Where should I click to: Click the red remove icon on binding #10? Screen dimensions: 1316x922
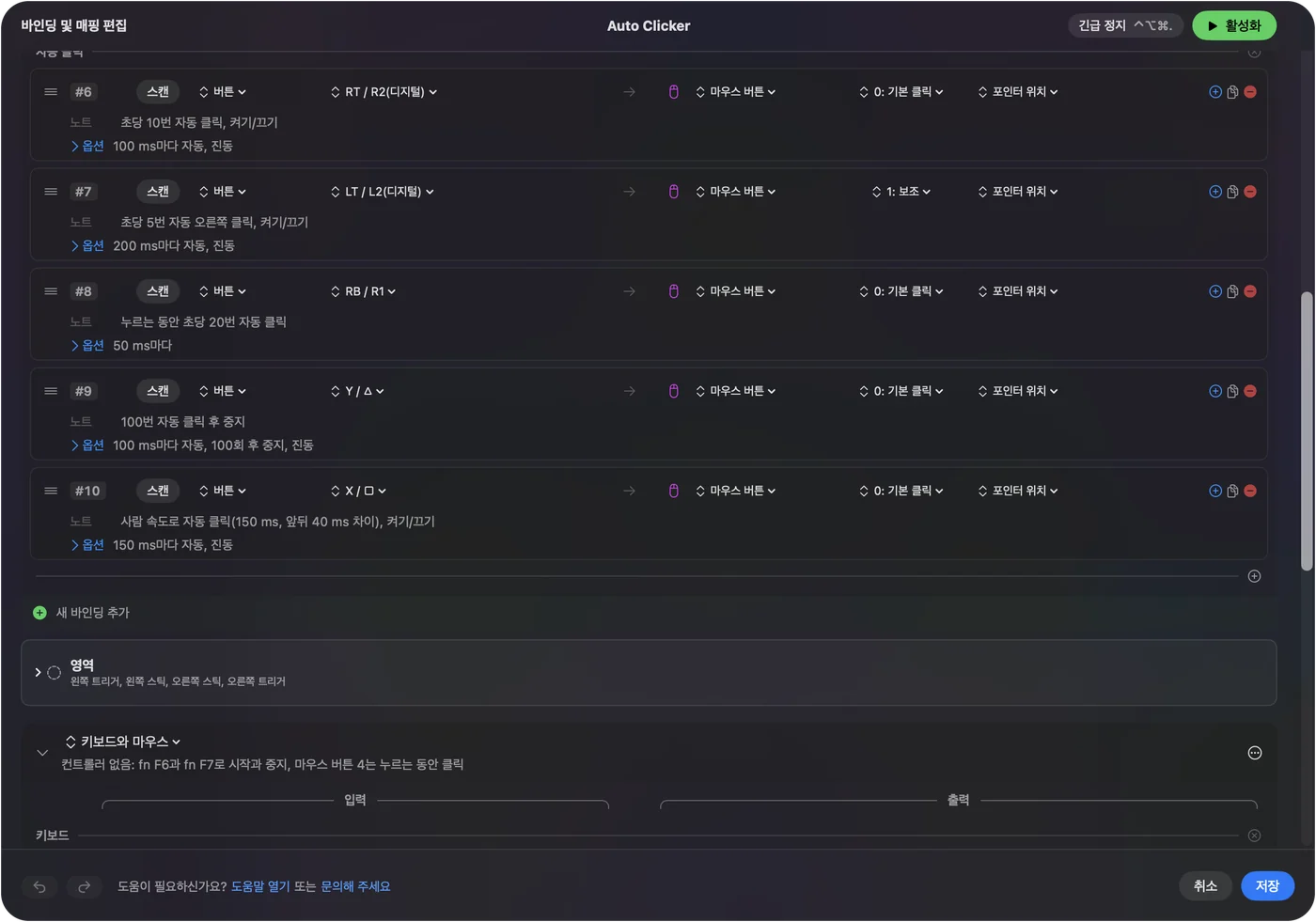[x=1250, y=491]
